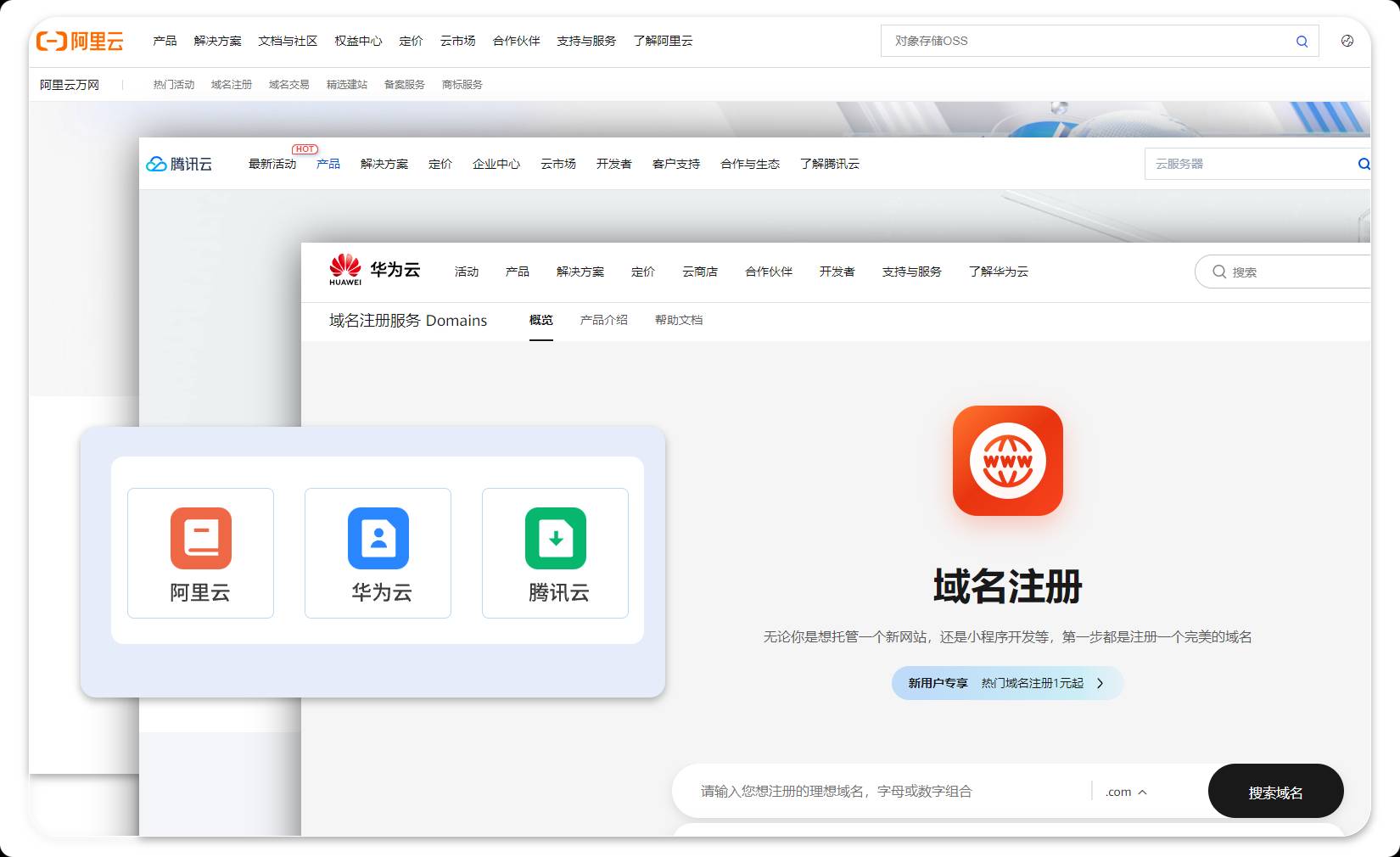Viewport: 1400px width, 857px height.
Task: Click the magnifier in the Huawei search box
Action: pos(1219,272)
